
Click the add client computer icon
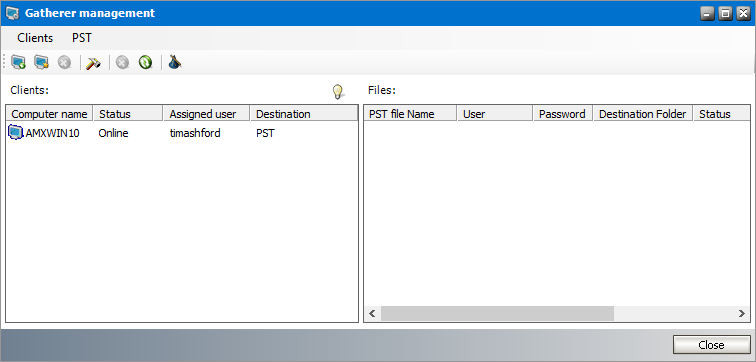pyautogui.click(x=18, y=62)
